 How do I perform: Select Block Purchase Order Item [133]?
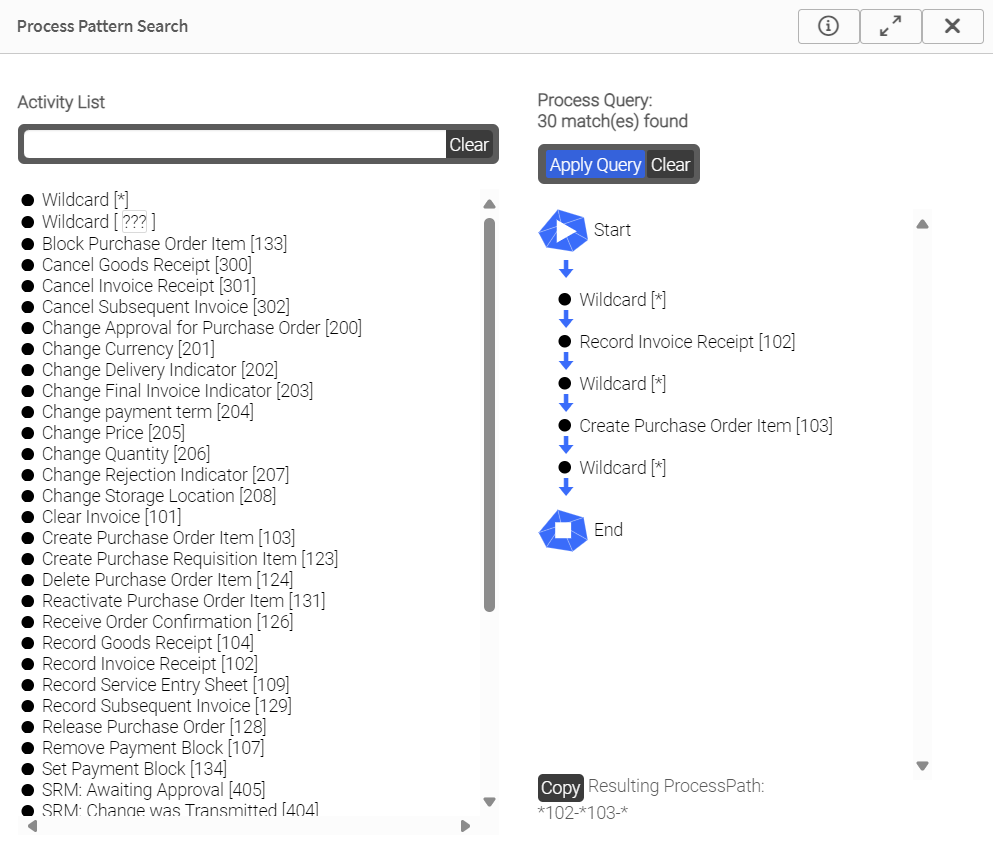tap(165, 244)
